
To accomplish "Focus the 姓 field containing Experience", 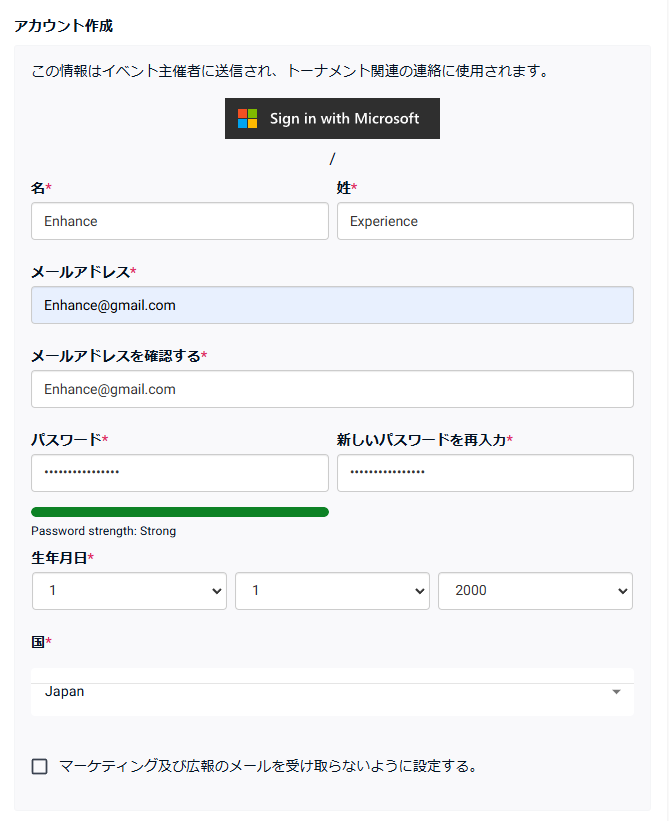I will [x=485, y=221].
